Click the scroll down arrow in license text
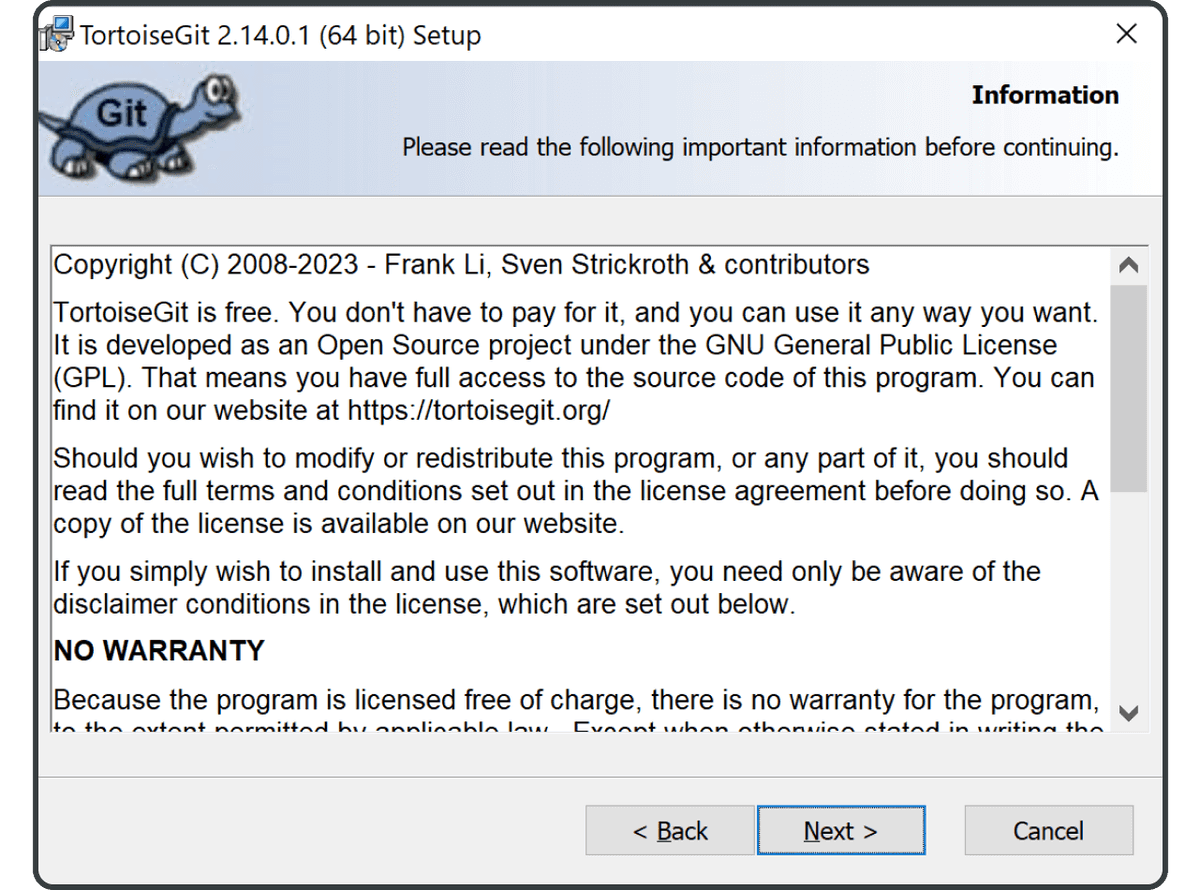This screenshot has width=1200, height=890. [1129, 713]
